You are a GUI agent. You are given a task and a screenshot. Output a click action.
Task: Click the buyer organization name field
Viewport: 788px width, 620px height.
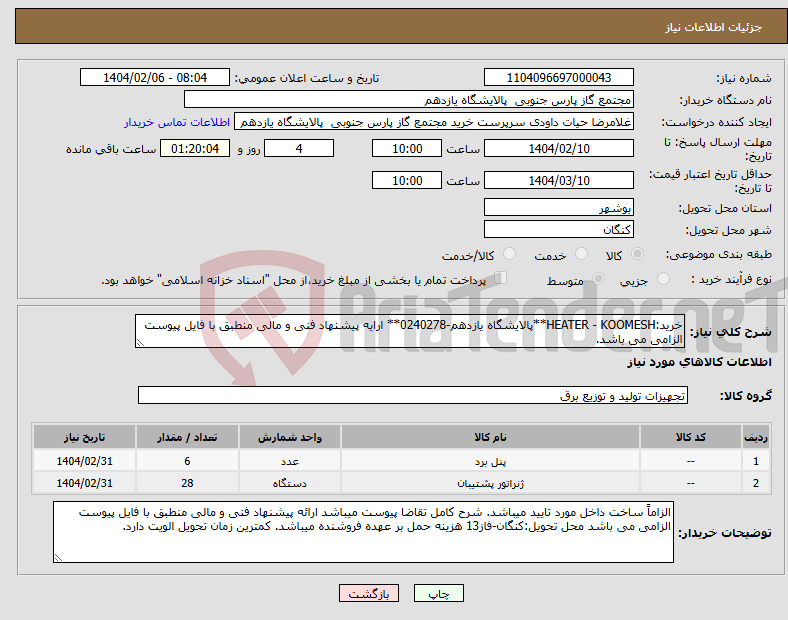pyautogui.click(x=409, y=99)
